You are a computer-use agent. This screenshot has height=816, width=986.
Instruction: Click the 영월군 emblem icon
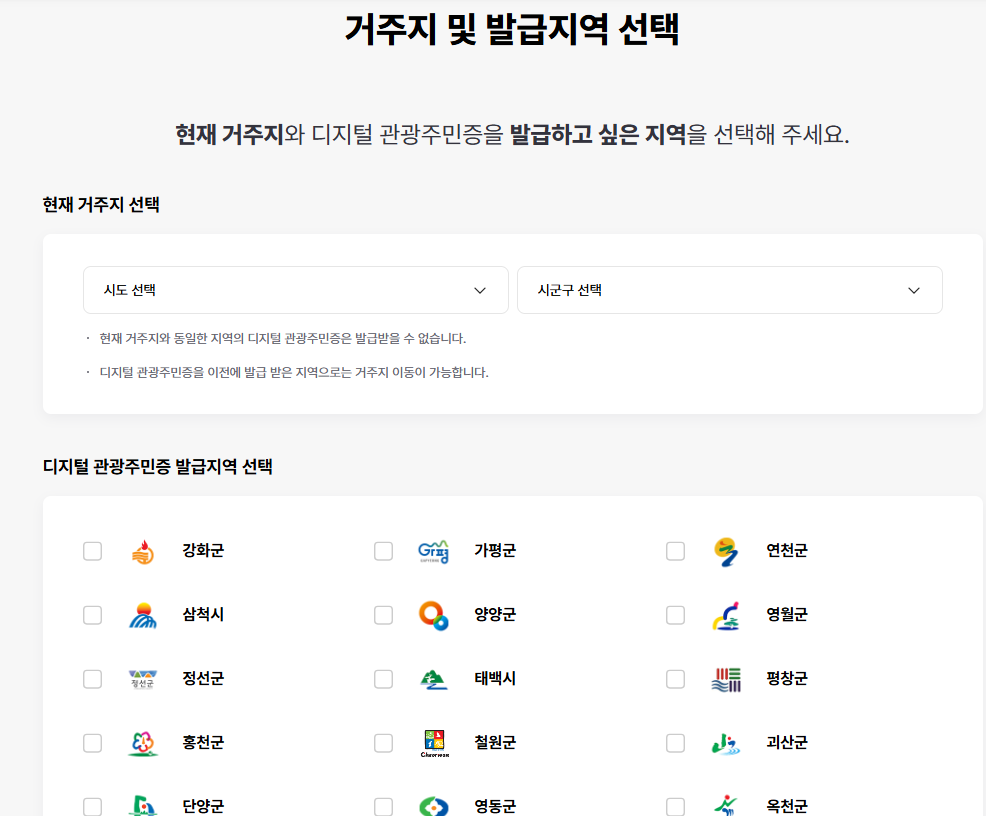tap(726, 616)
